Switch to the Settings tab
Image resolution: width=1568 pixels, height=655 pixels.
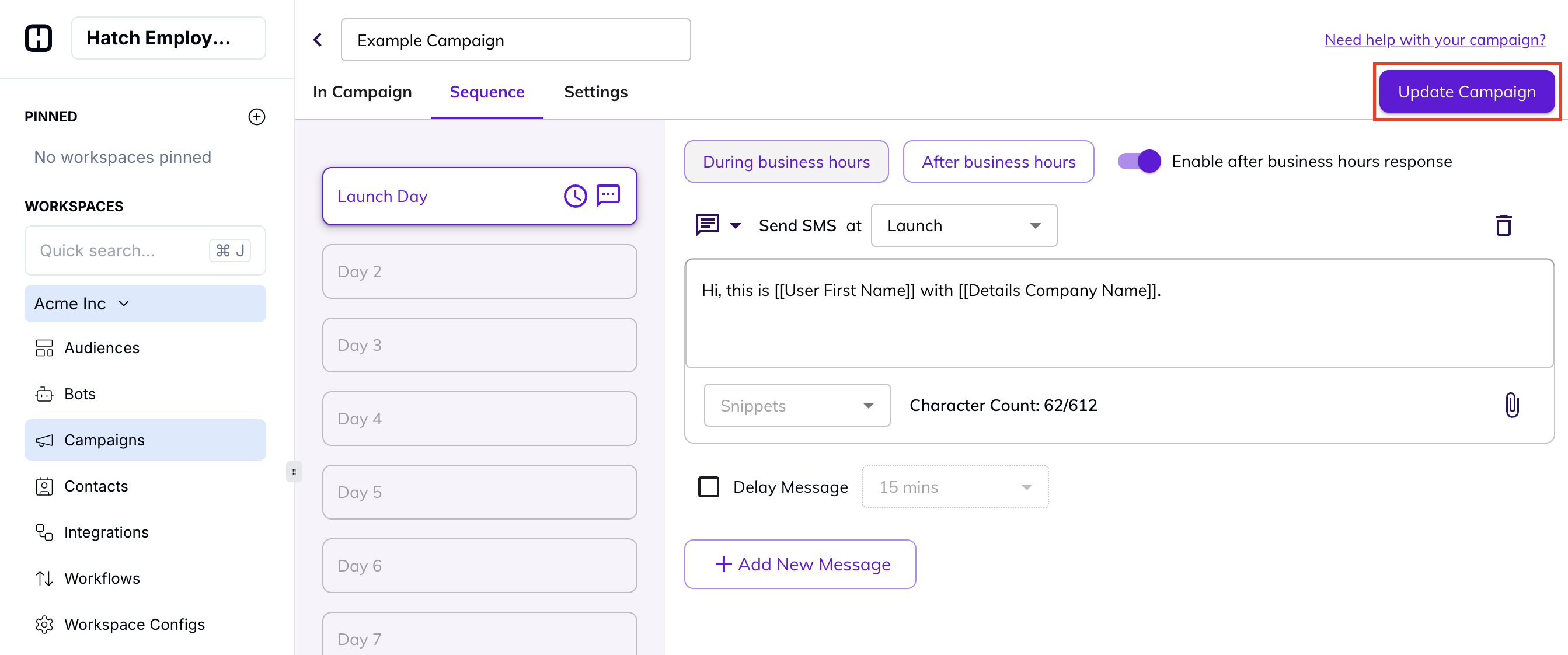coord(595,92)
